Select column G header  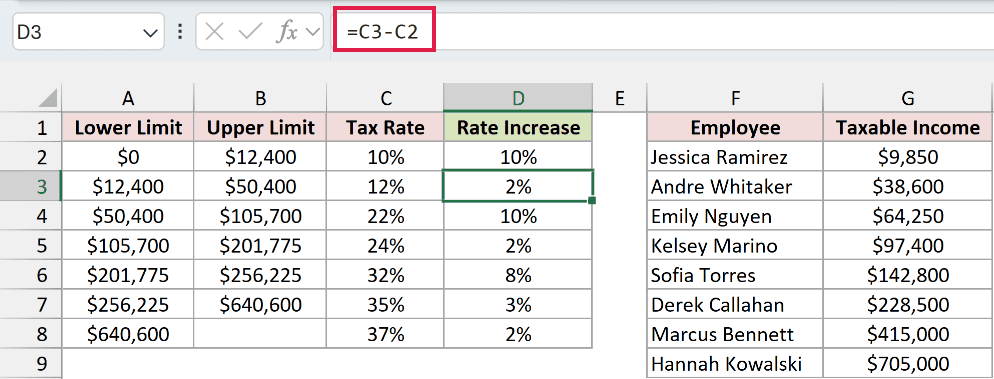click(908, 98)
